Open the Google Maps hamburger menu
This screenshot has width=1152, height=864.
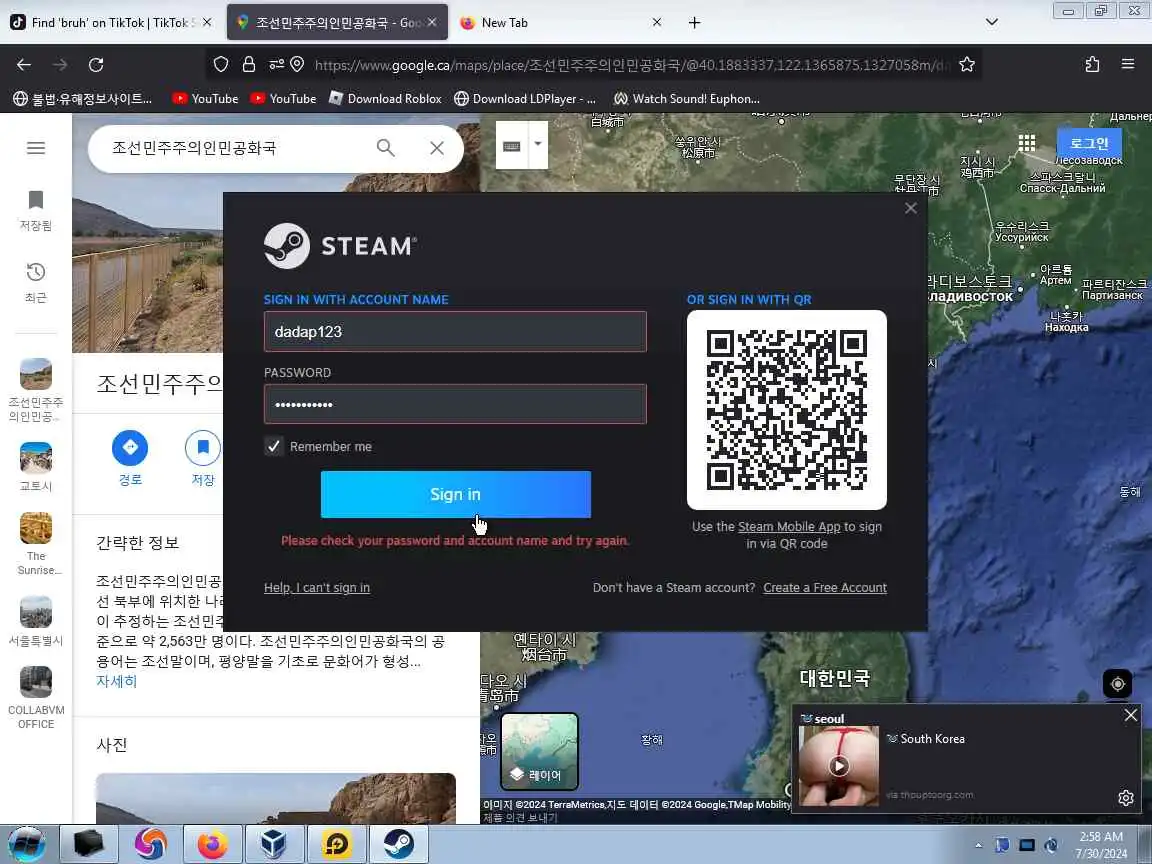point(35,148)
